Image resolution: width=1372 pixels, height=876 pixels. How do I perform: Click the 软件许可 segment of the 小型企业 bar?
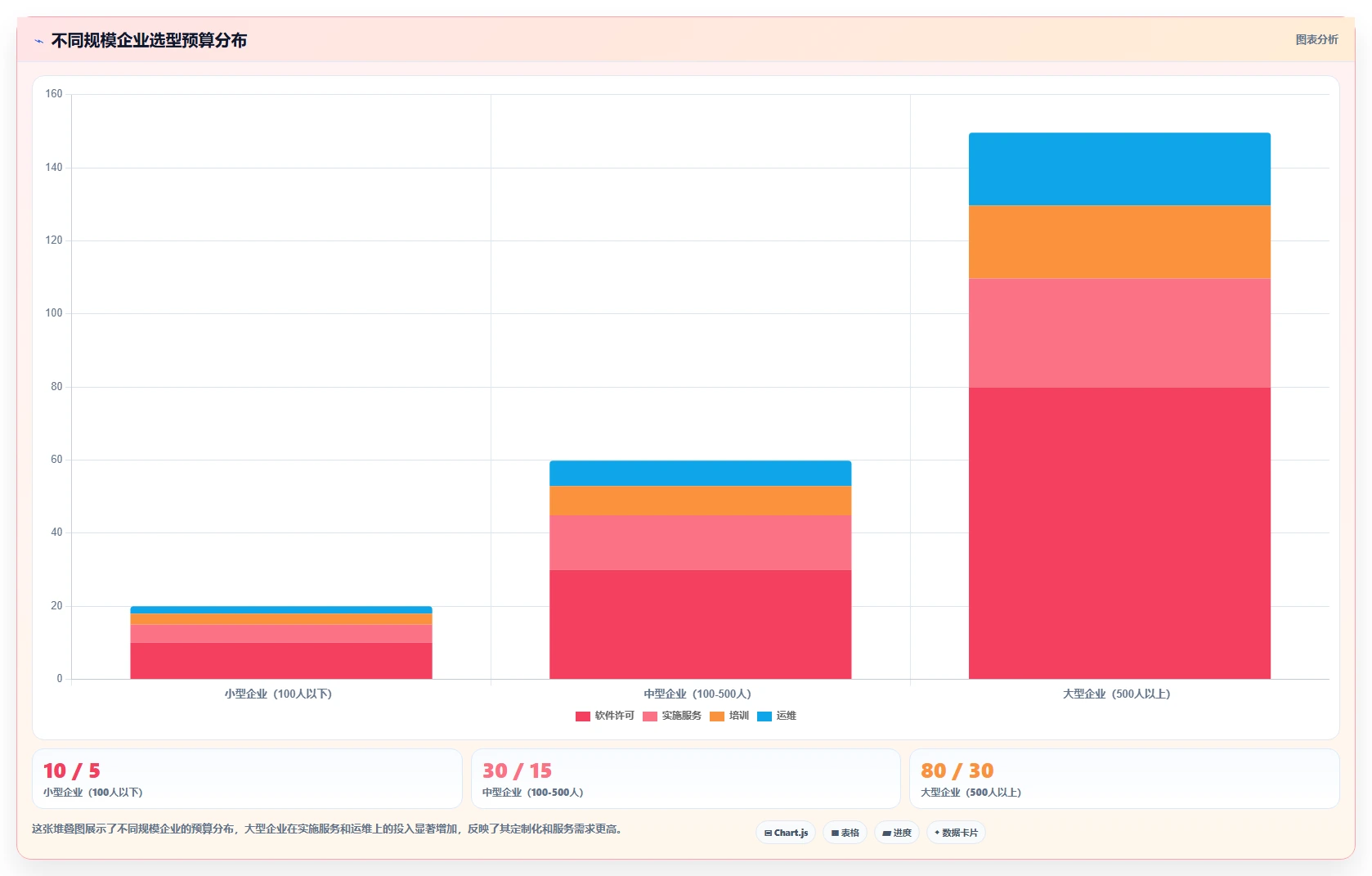(281, 661)
